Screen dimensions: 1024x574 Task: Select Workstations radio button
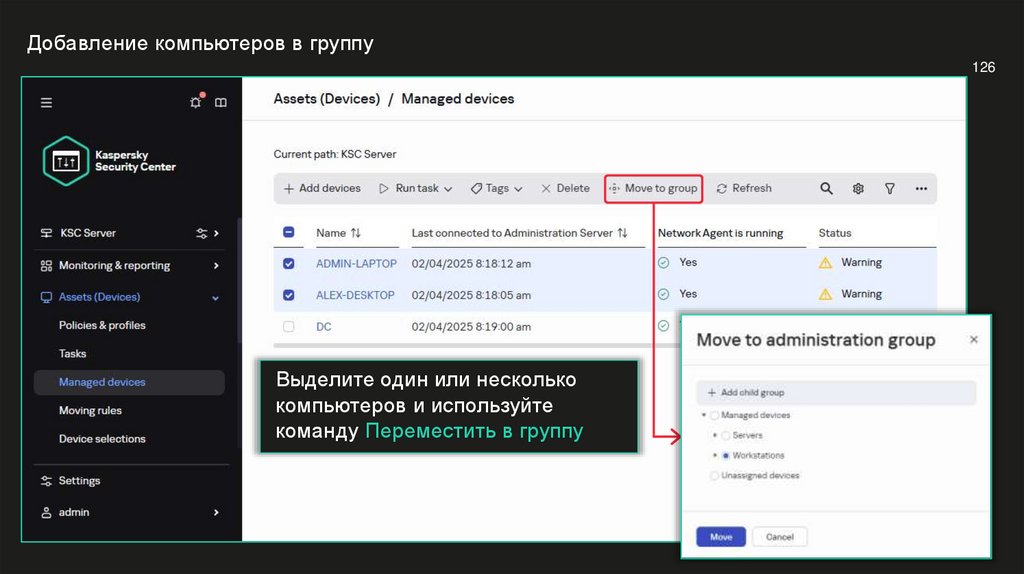point(726,456)
